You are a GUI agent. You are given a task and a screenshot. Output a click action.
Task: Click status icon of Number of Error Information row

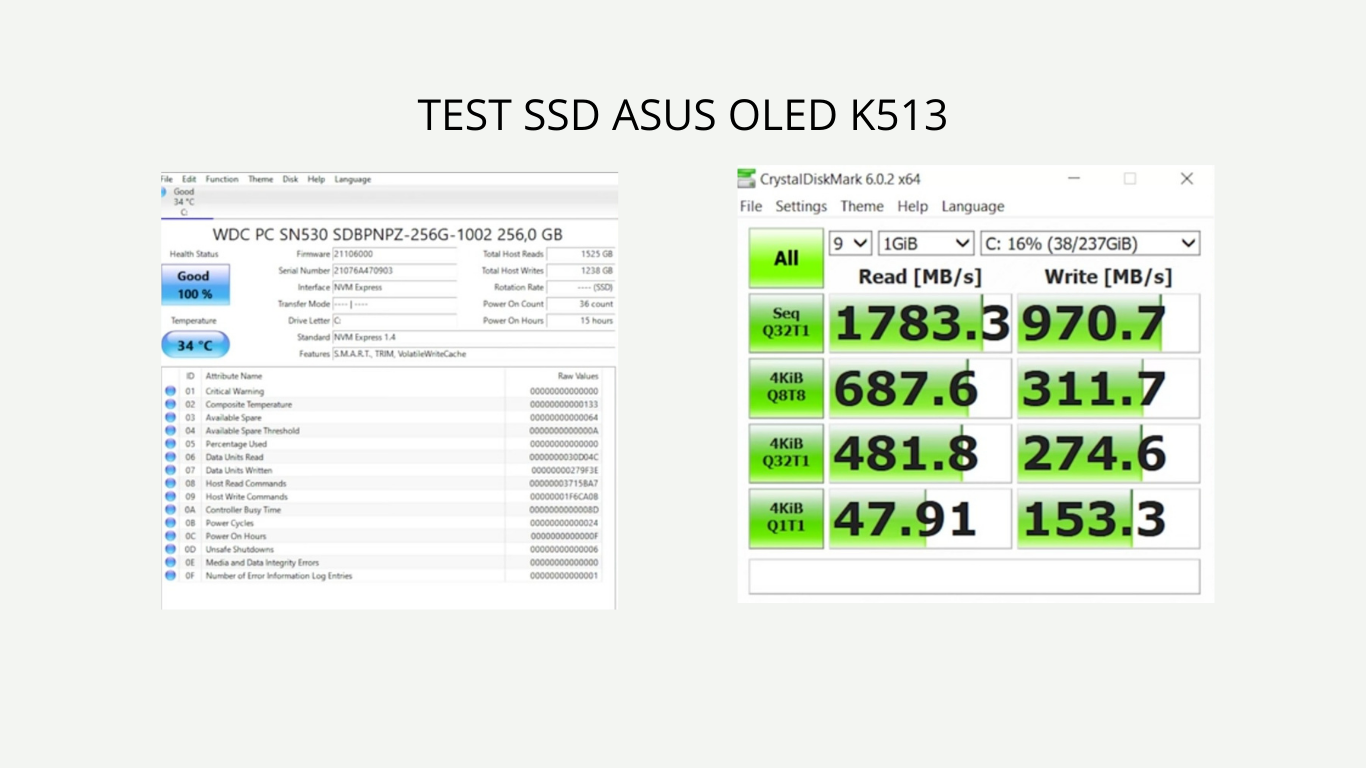click(170, 575)
